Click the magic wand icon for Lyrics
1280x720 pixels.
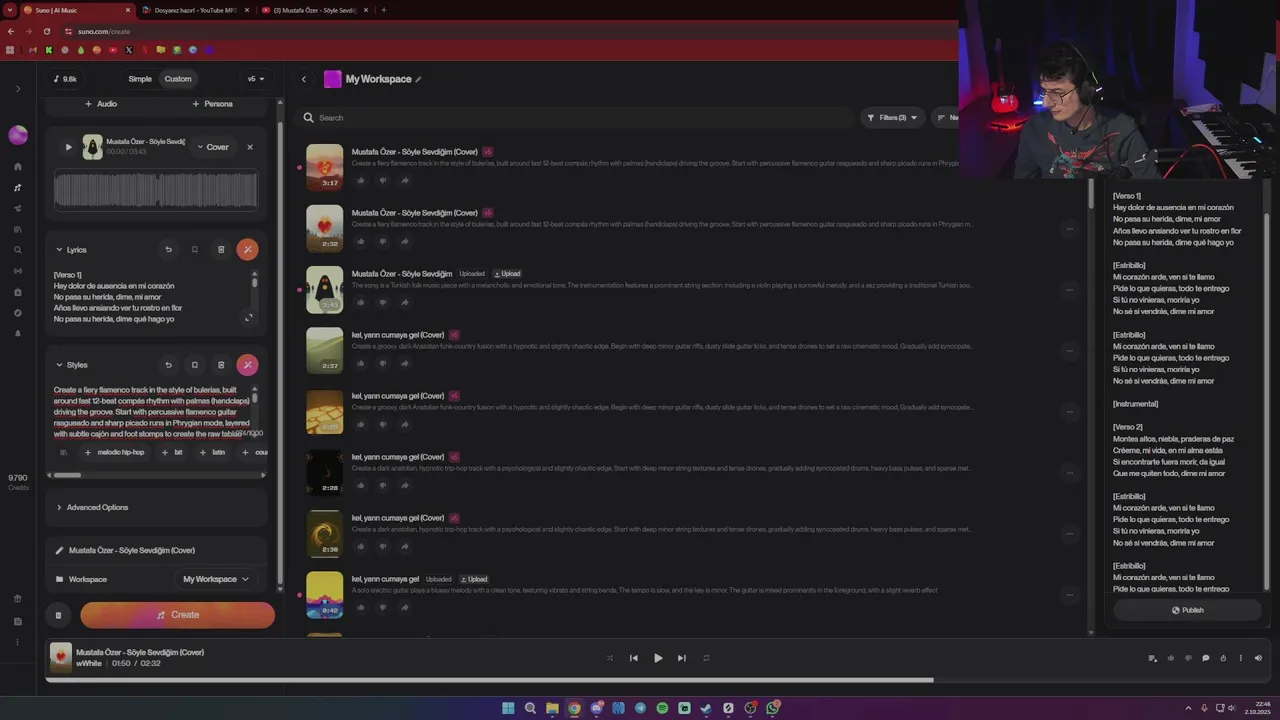247,249
